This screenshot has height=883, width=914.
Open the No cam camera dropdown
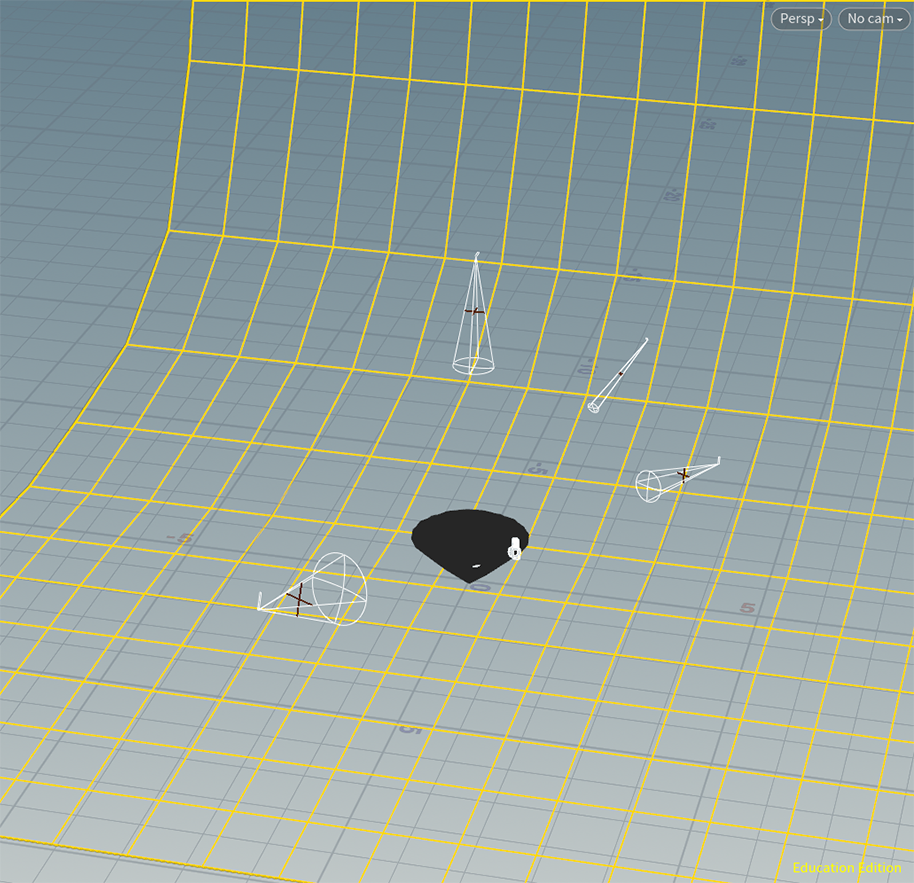[874, 19]
